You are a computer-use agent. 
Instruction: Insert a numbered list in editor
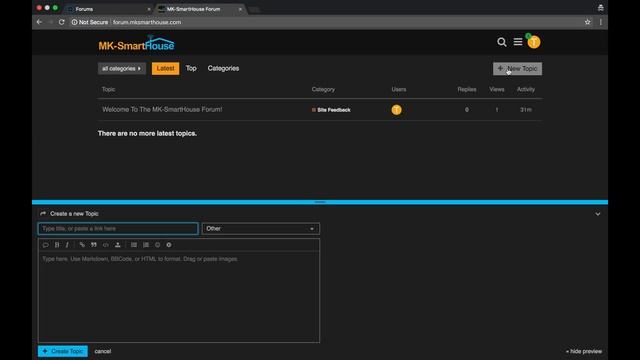click(146, 245)
